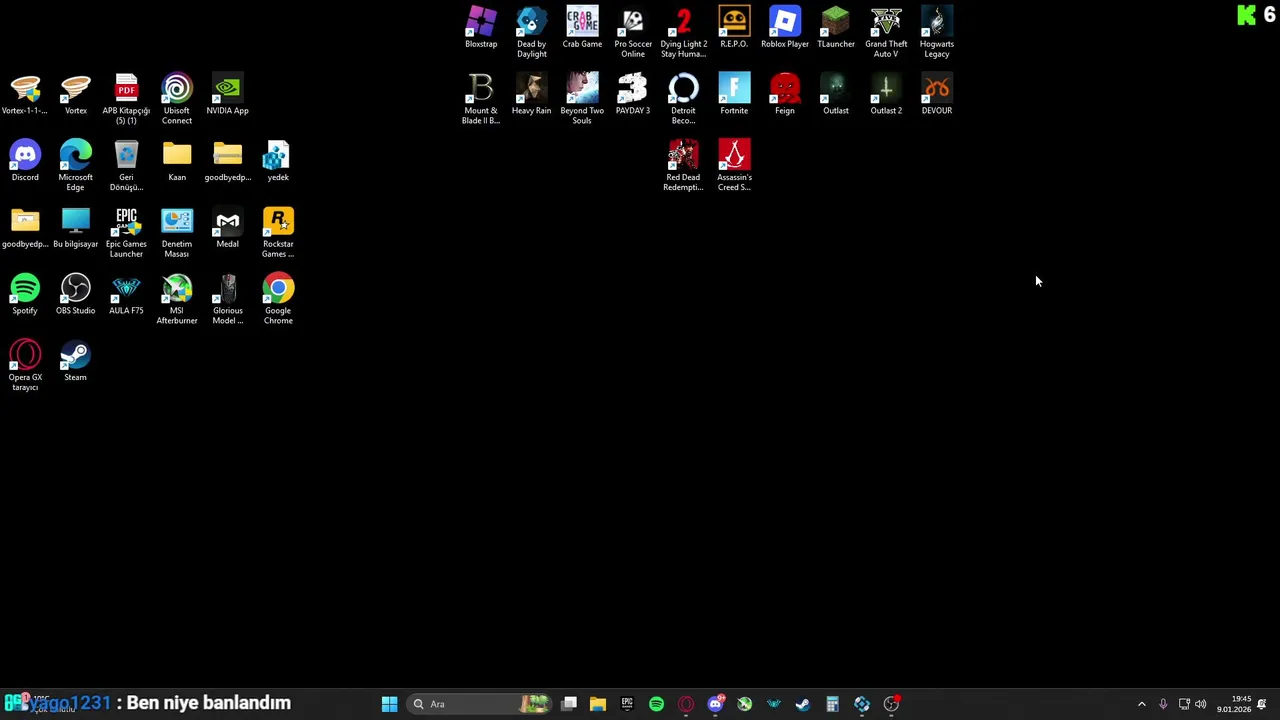Open Task View from taskbar
This screenshot has width=1280, height=720.
click(569, 704)
